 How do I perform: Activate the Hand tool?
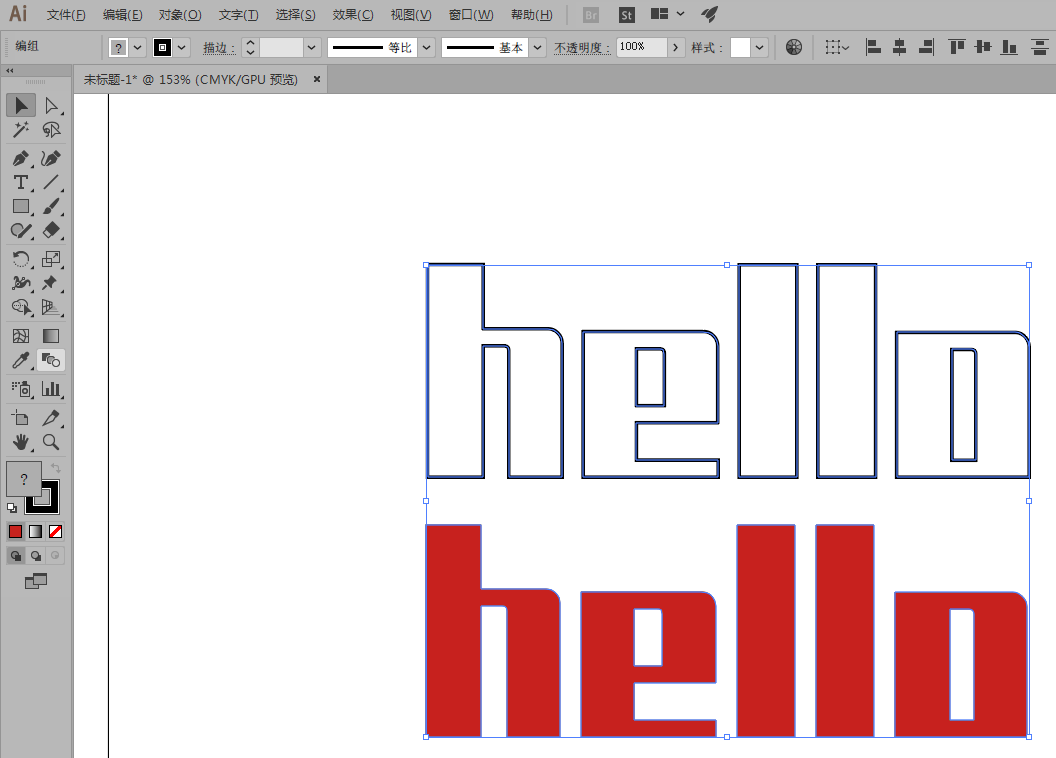[21, 442]
